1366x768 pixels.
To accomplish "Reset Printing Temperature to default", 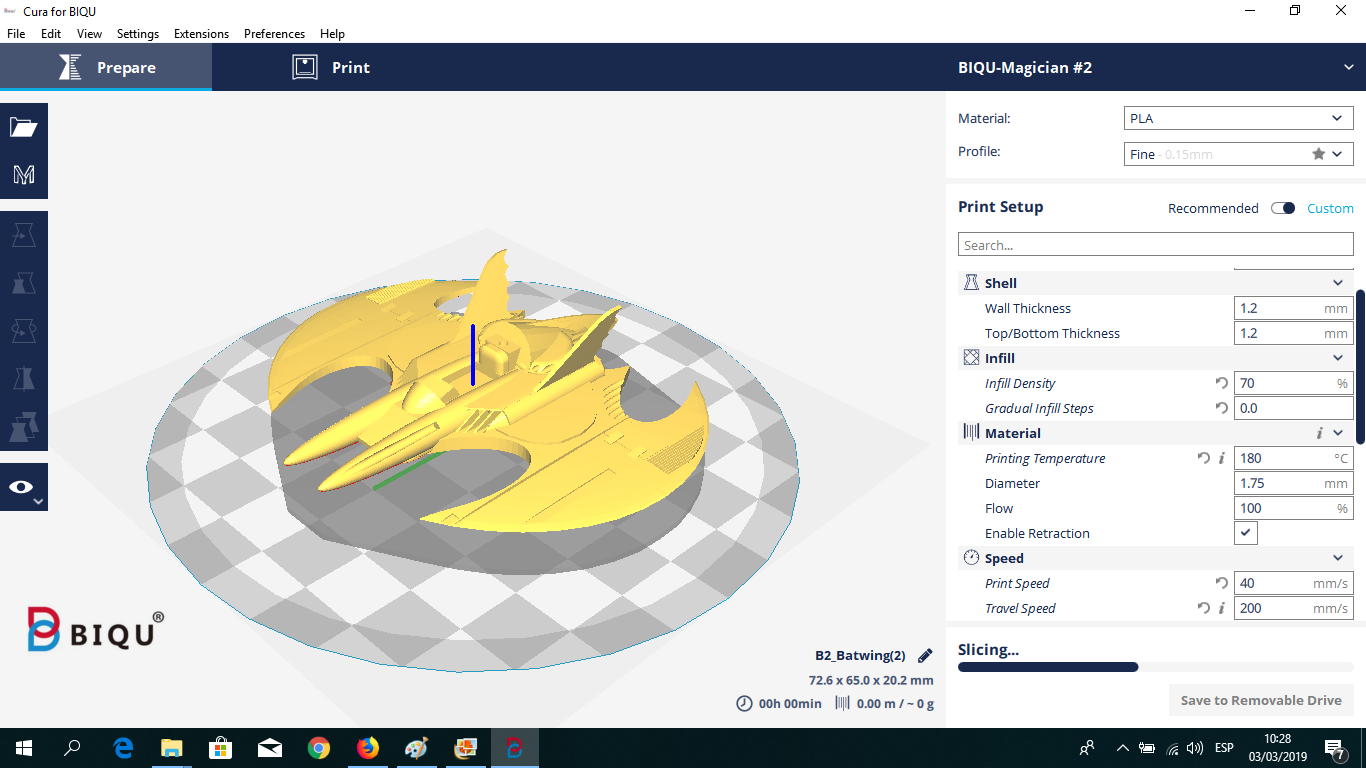I will 1204,458.
